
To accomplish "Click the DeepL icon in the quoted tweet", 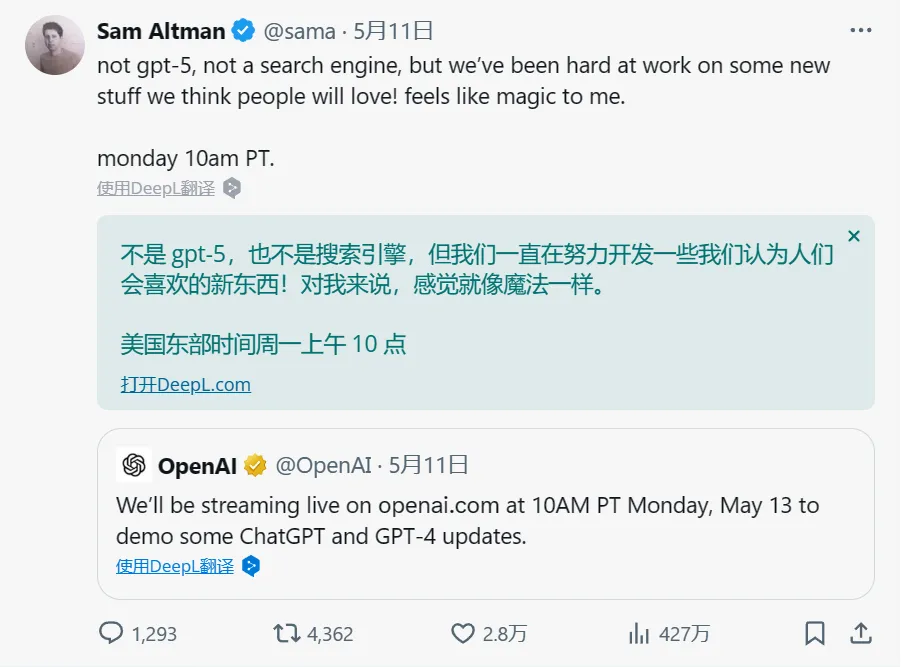I will pyautogui.click(x=251, y=567).
